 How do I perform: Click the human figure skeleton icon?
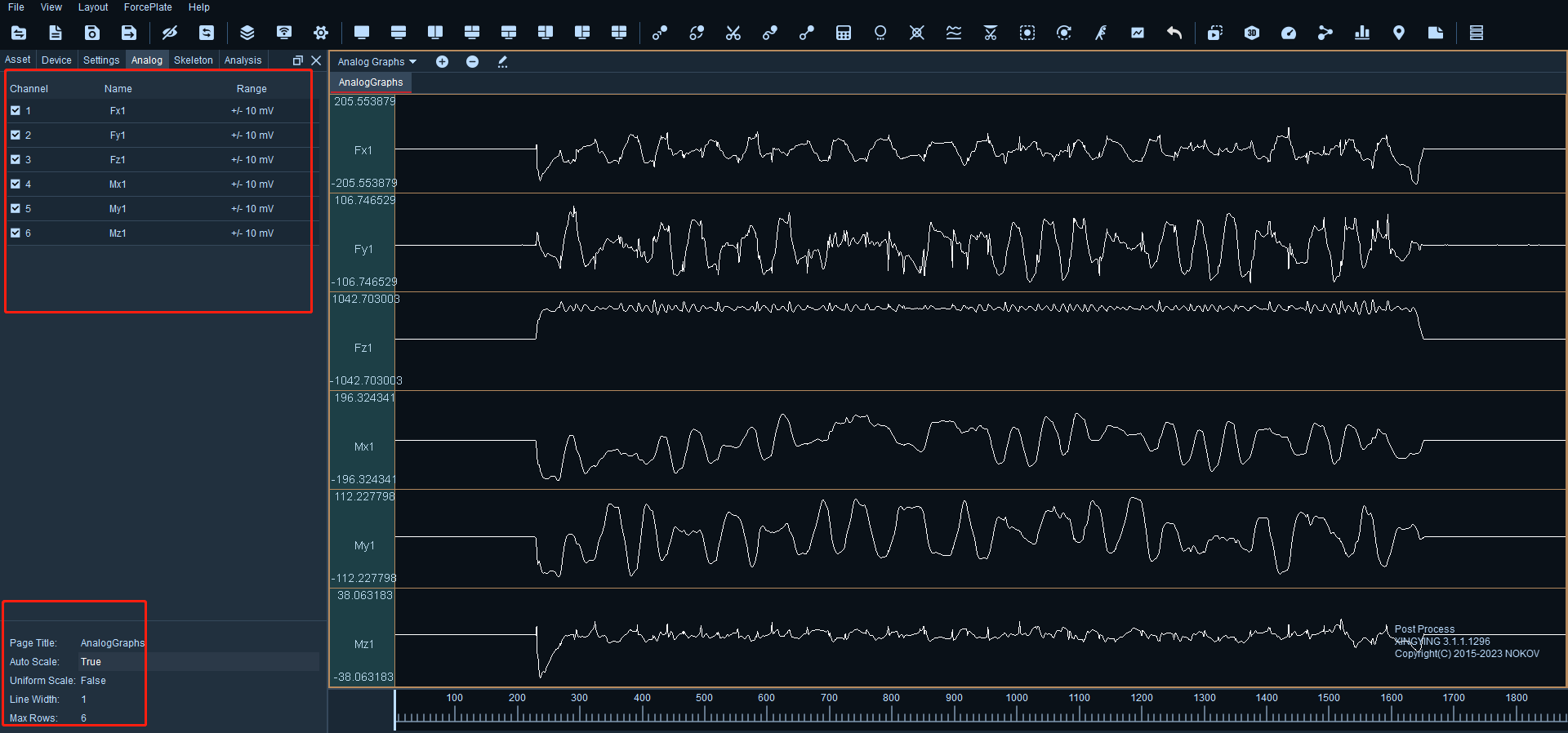(1101, 33)
